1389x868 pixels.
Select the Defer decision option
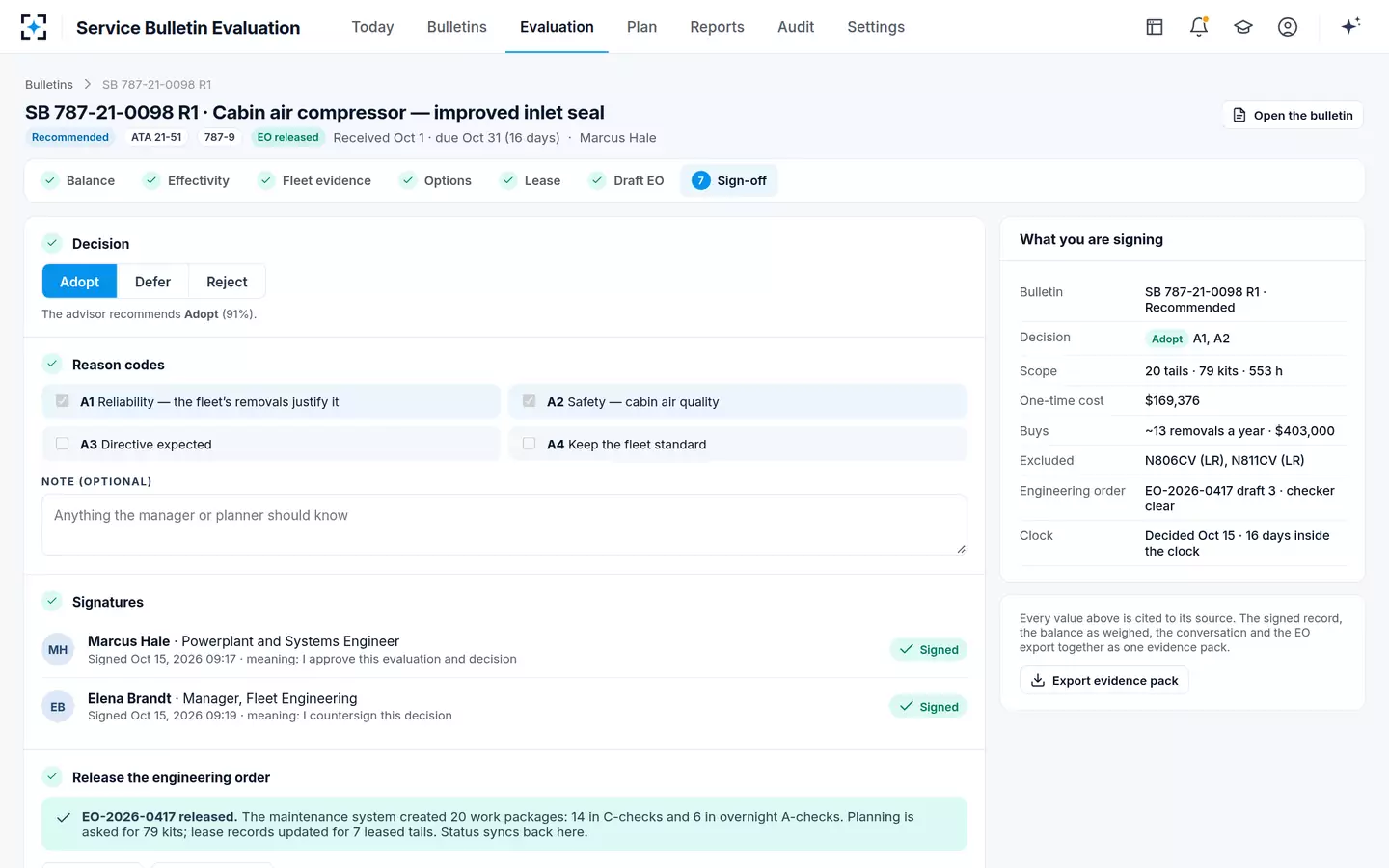(x=152, y=282)
